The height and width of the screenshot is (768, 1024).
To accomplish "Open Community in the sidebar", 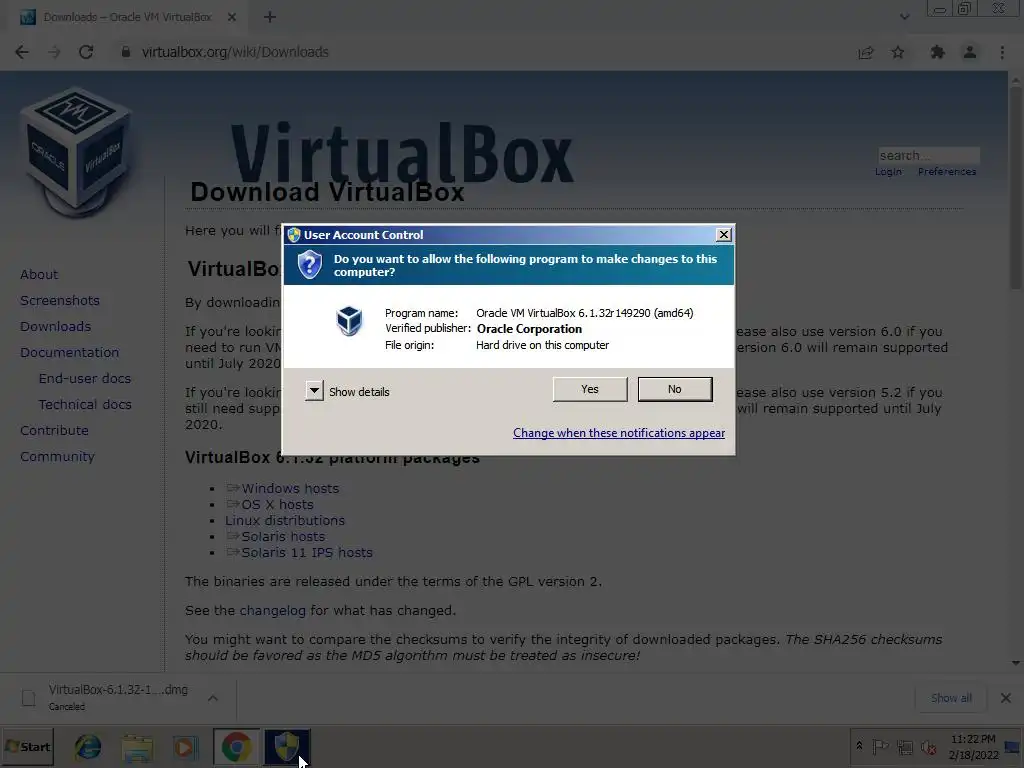I will point(57,457).
